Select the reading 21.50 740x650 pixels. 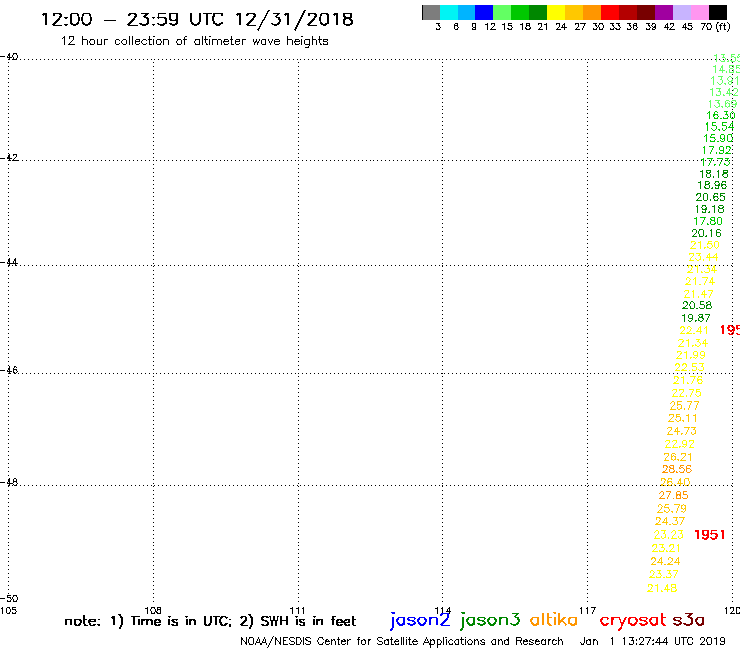tap(705, 245)
